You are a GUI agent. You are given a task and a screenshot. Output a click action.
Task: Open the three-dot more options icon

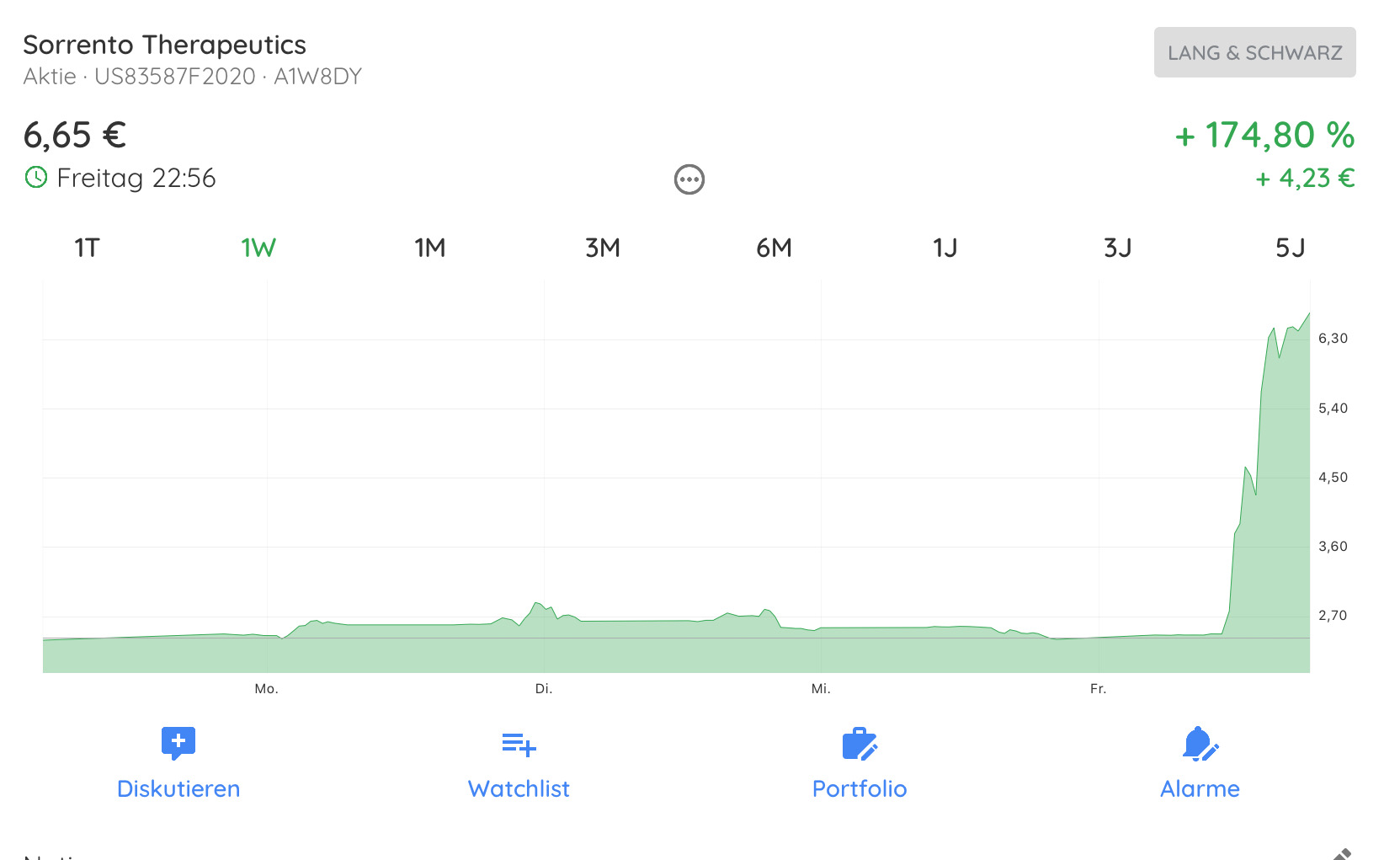tap(689, 179)
